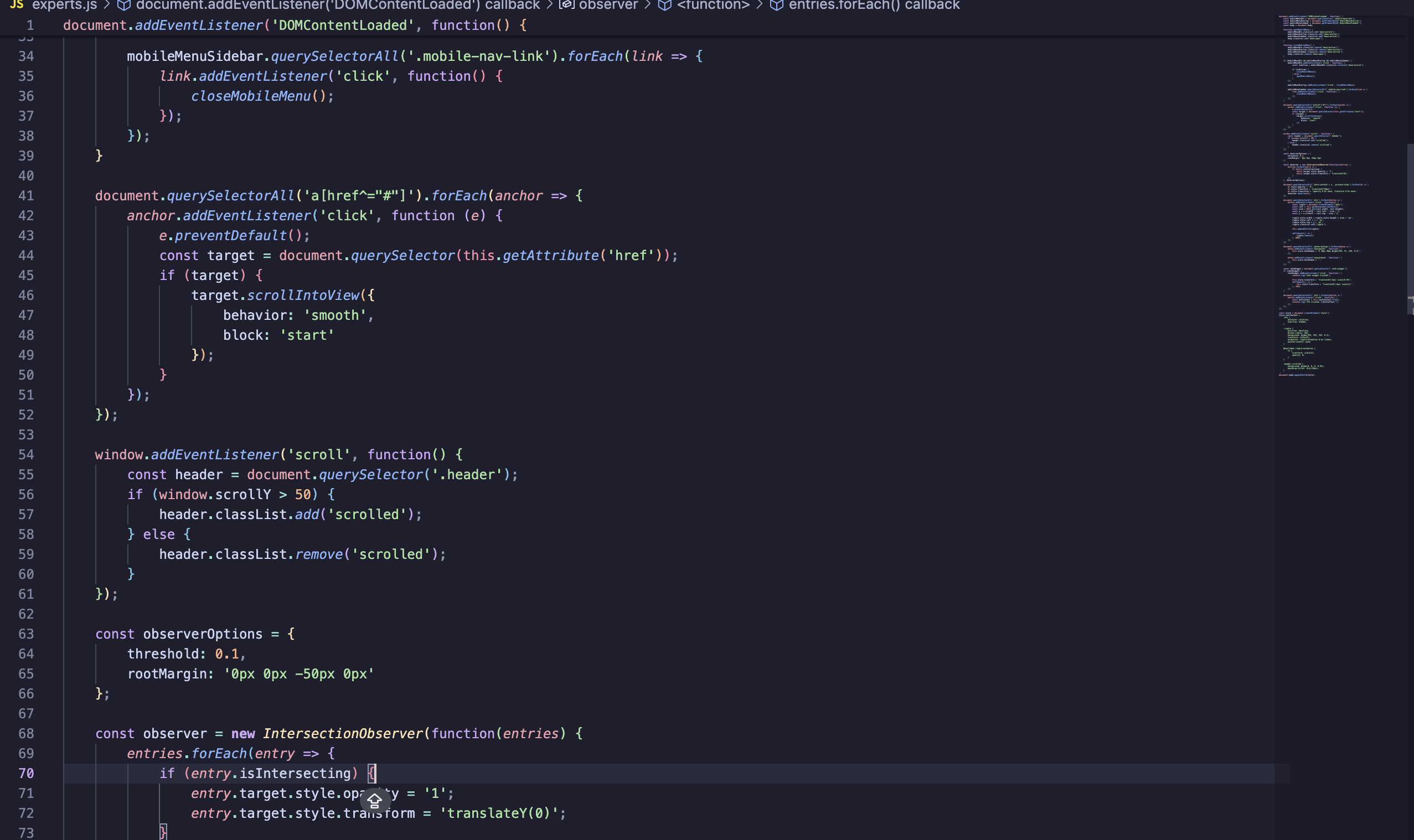The image size is (1414, 840).
Task: Click the floating upload arrow icon near line 71
Action: pos(374,800)
